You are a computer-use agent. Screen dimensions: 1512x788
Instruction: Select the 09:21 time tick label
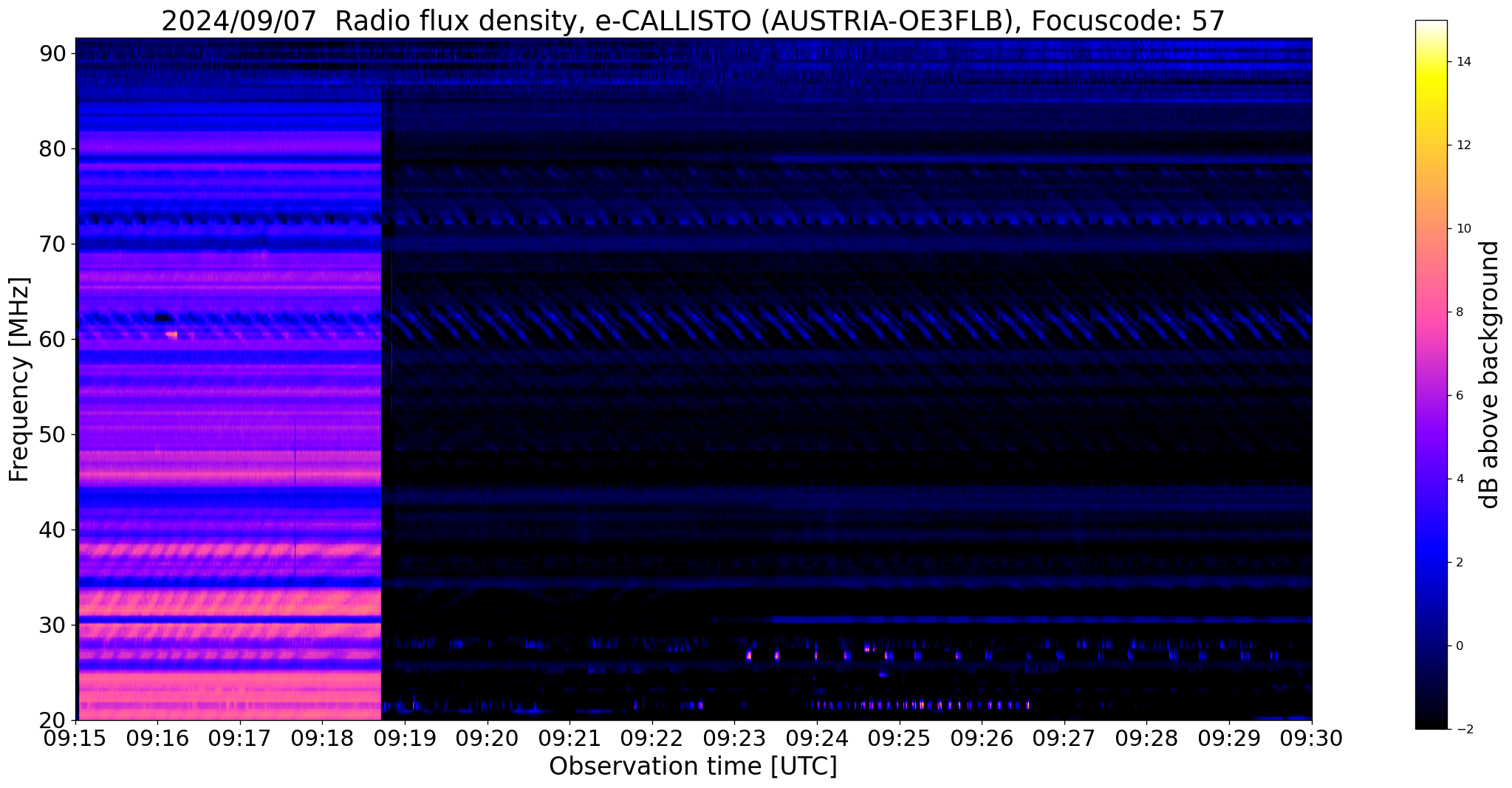tap(569, 739)
